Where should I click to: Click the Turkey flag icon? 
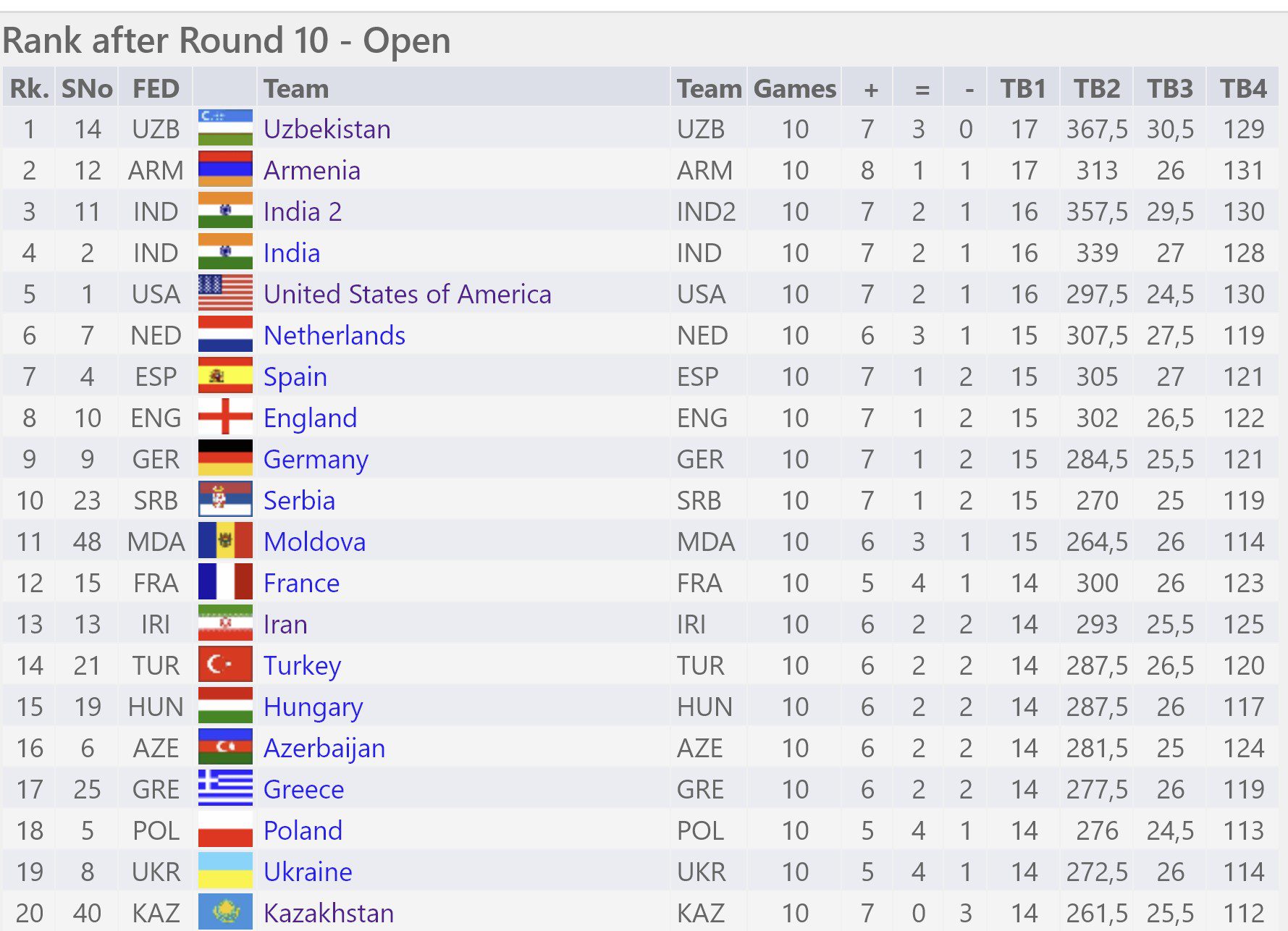(225, 665)
